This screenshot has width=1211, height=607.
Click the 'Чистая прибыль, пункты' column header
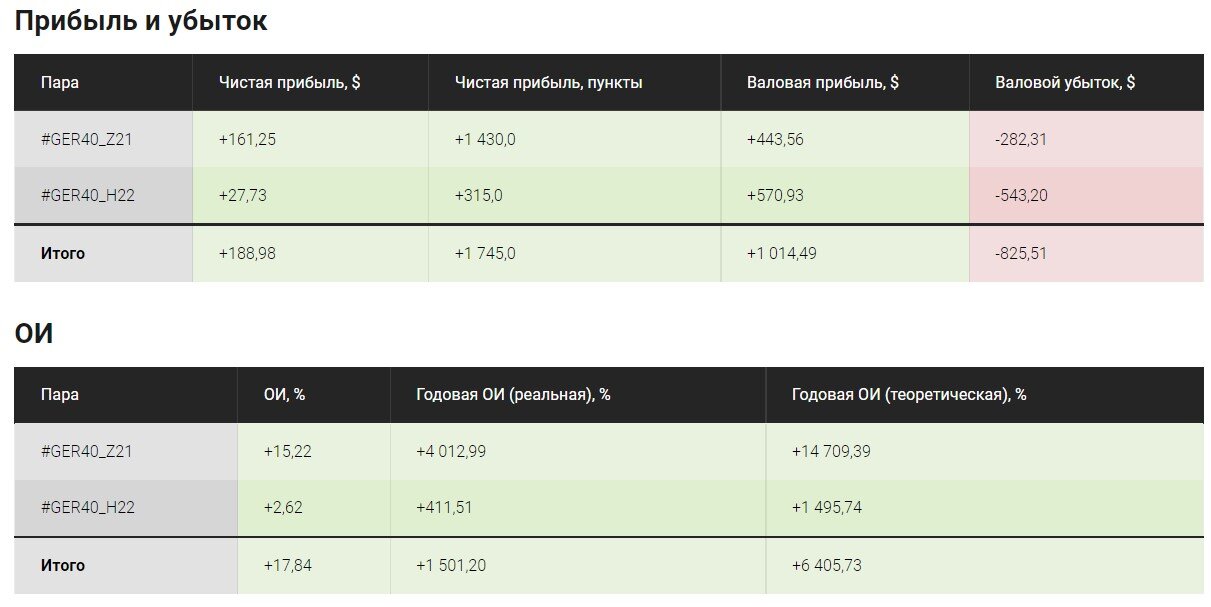[548, 83]
